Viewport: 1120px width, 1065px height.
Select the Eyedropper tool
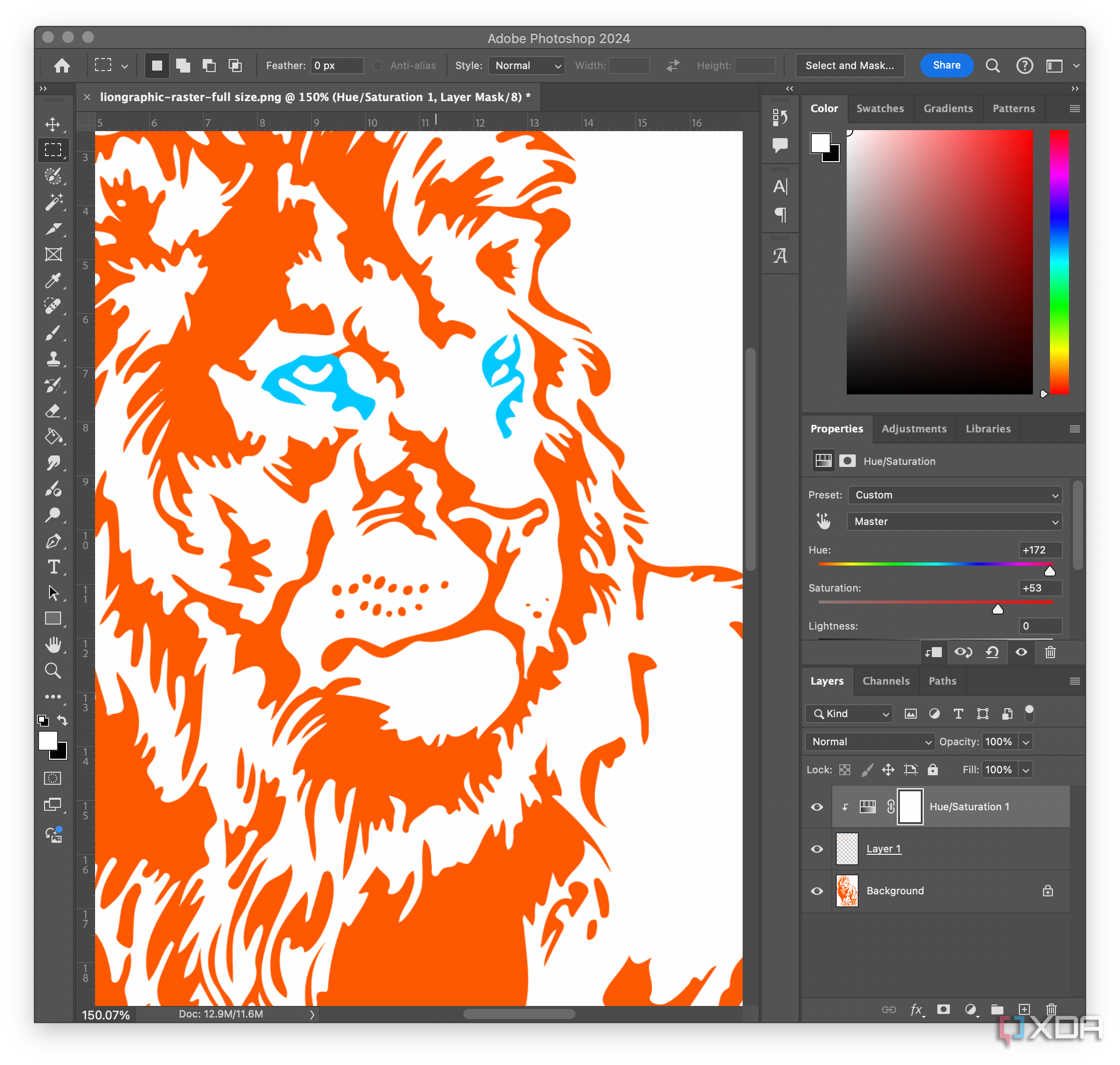[x=54, y=280]
